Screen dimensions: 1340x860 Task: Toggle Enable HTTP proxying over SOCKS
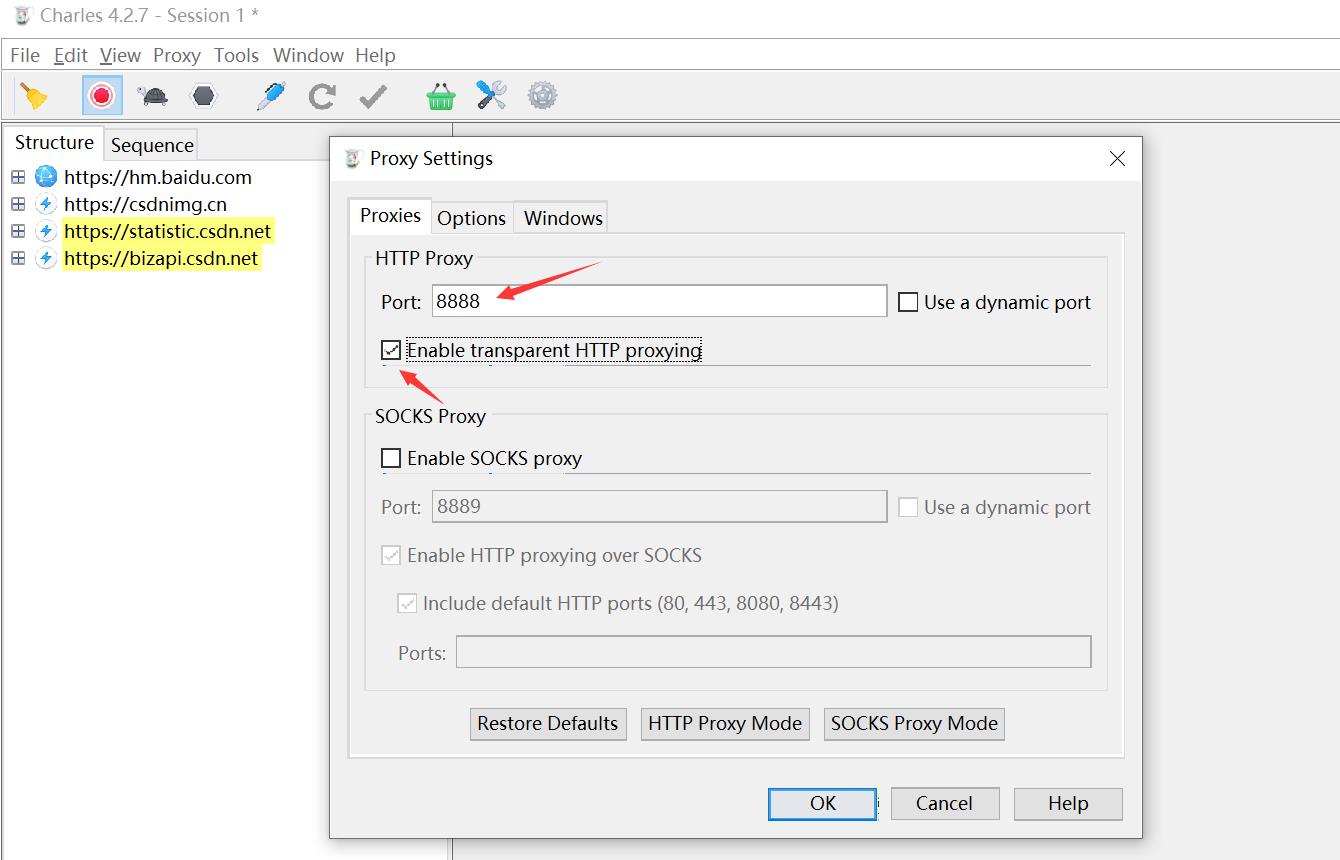pos(391,555)
